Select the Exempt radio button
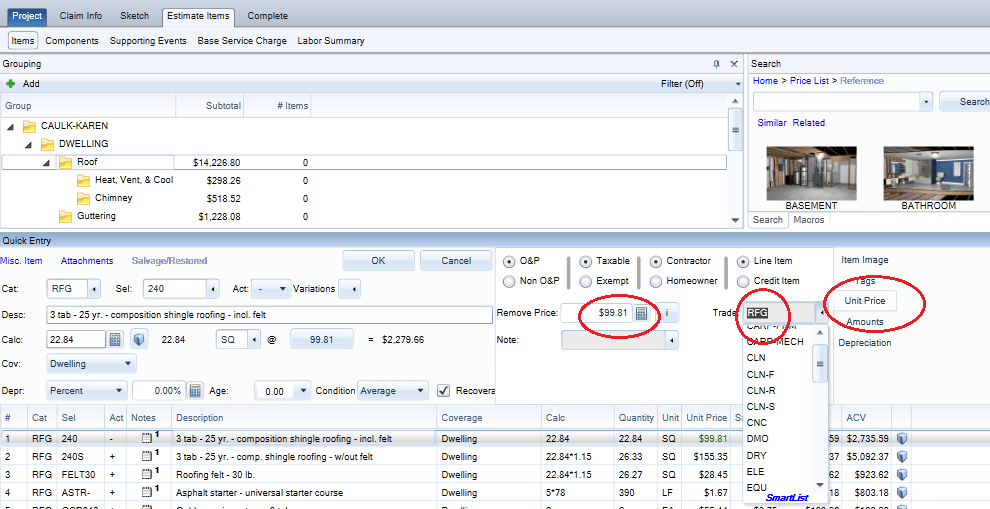 (586, 281)
